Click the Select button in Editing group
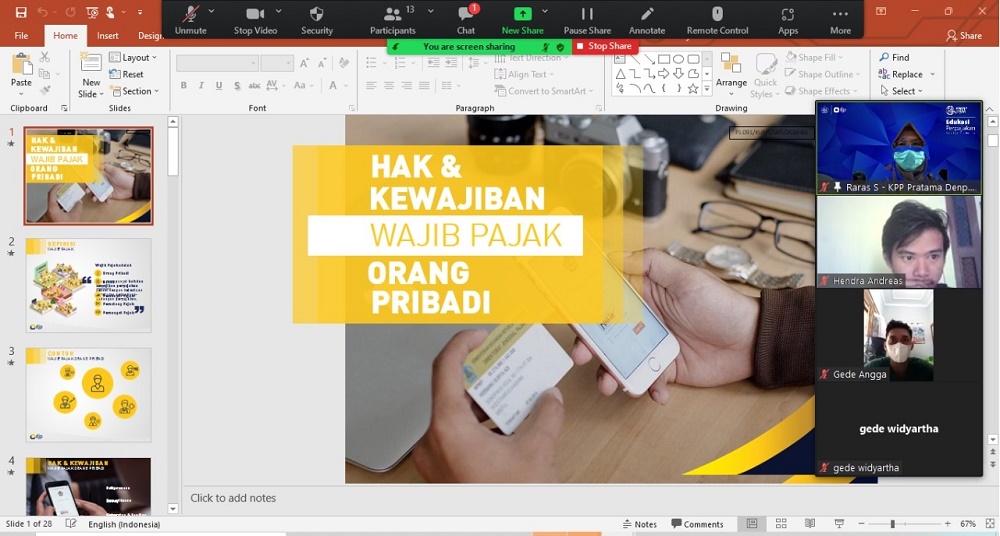Image resolution: width=1000 pixels, height=536 pixels. [901, 91]
